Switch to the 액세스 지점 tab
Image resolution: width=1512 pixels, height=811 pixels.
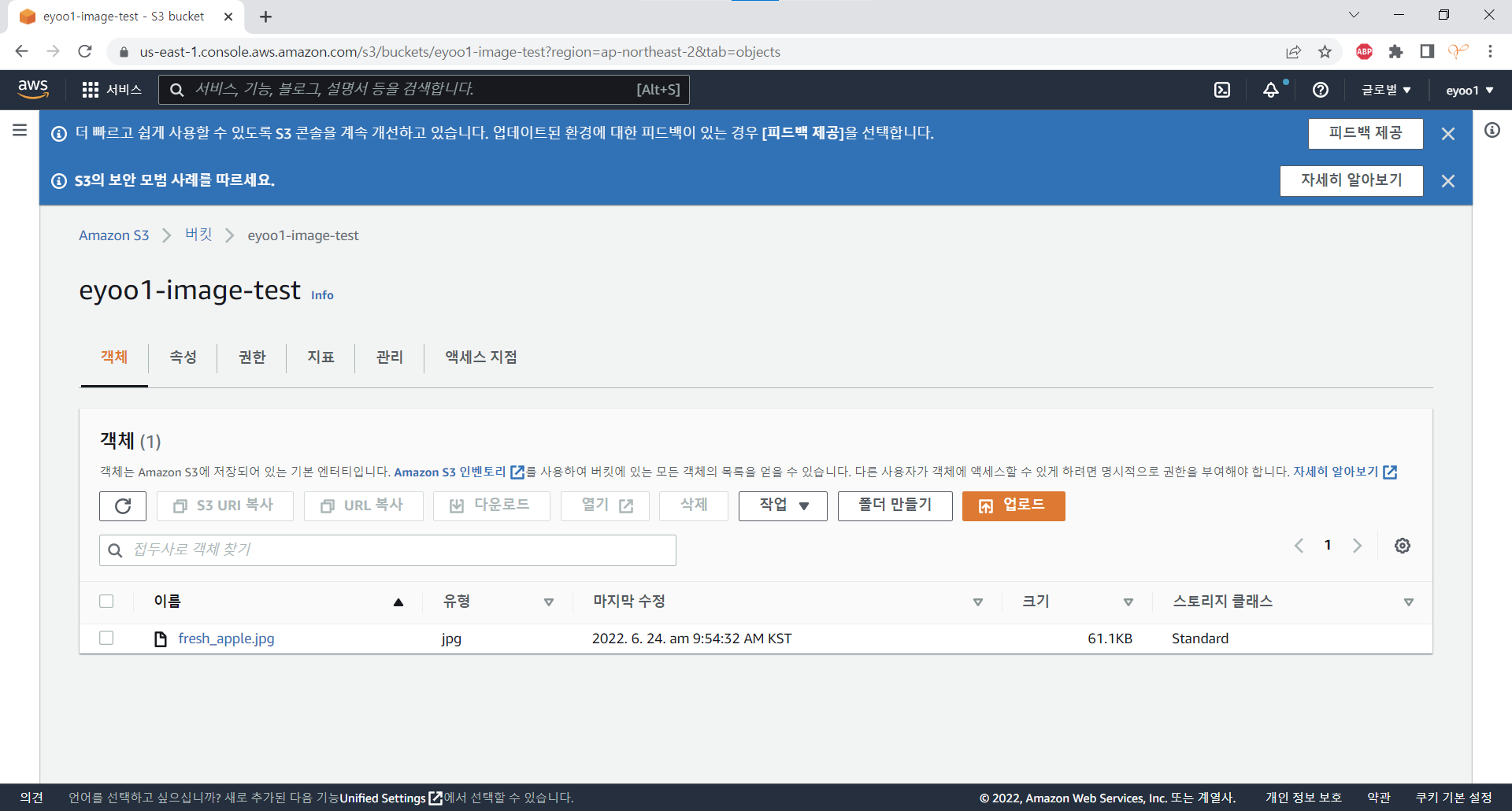[x=481, y=357]
